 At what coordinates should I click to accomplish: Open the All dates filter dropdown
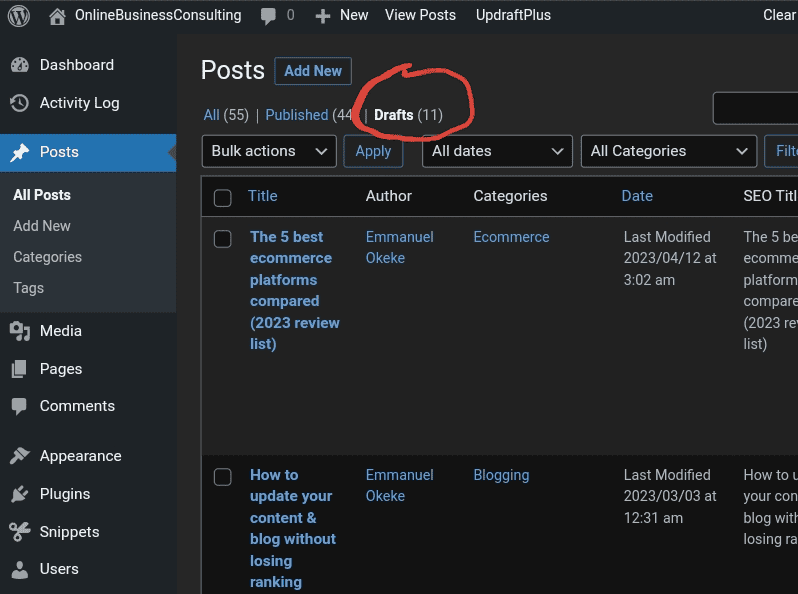497,151
